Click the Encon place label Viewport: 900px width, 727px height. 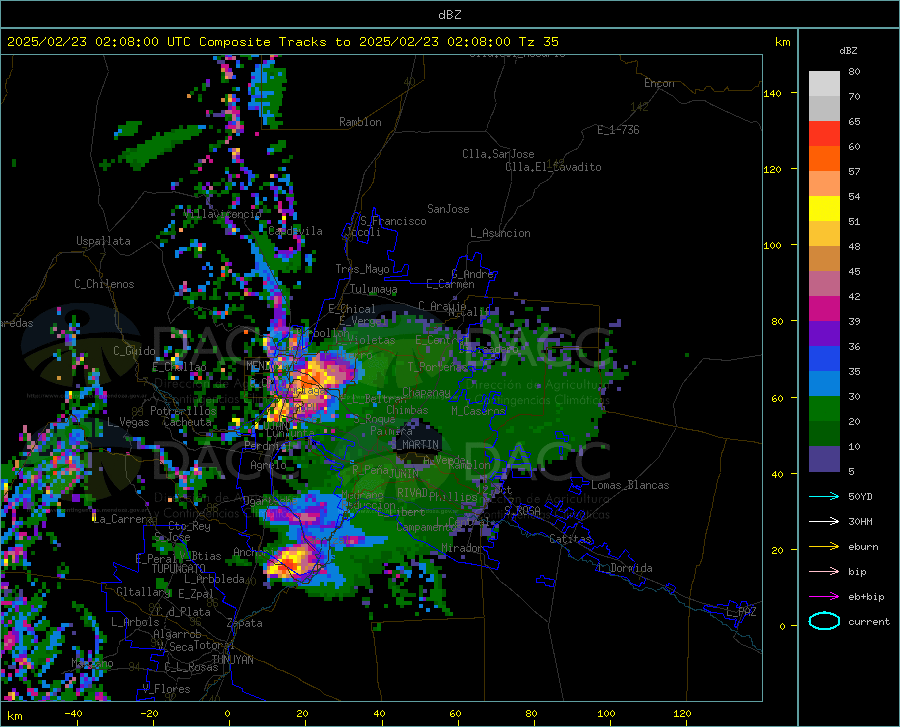pyautogui.click(x=659, y=83)
